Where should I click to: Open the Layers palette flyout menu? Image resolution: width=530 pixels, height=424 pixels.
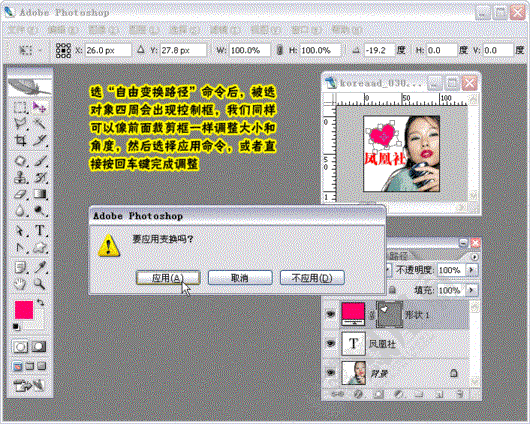coord(474,257)
